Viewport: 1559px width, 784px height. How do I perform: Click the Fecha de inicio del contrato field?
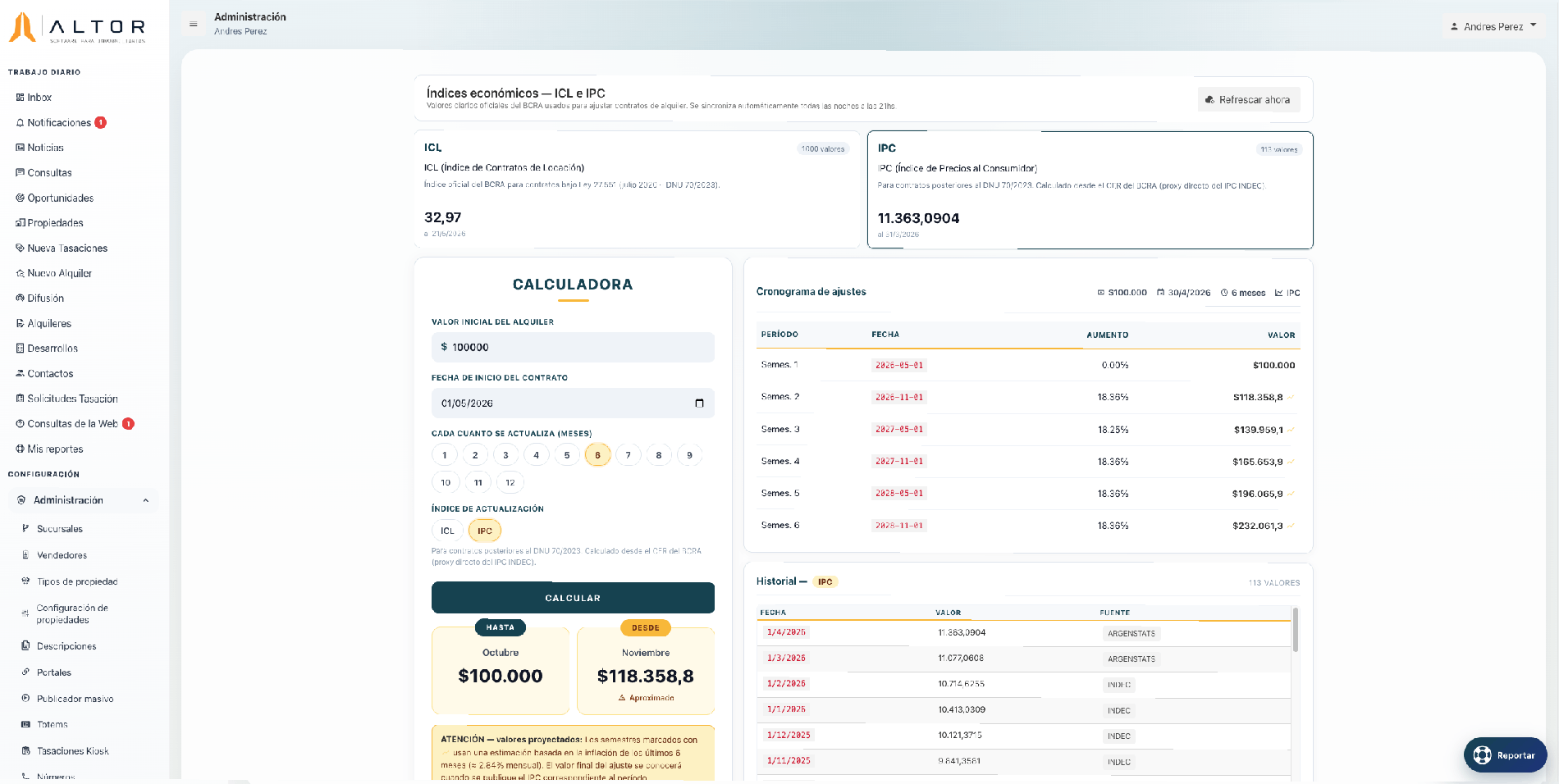point(573,403)
